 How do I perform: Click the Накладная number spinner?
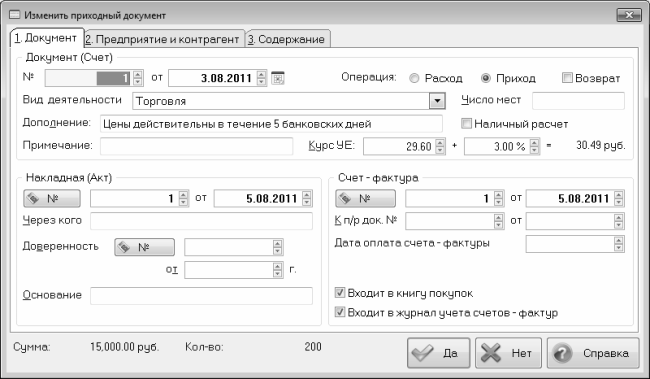click(x=184, y=199)
